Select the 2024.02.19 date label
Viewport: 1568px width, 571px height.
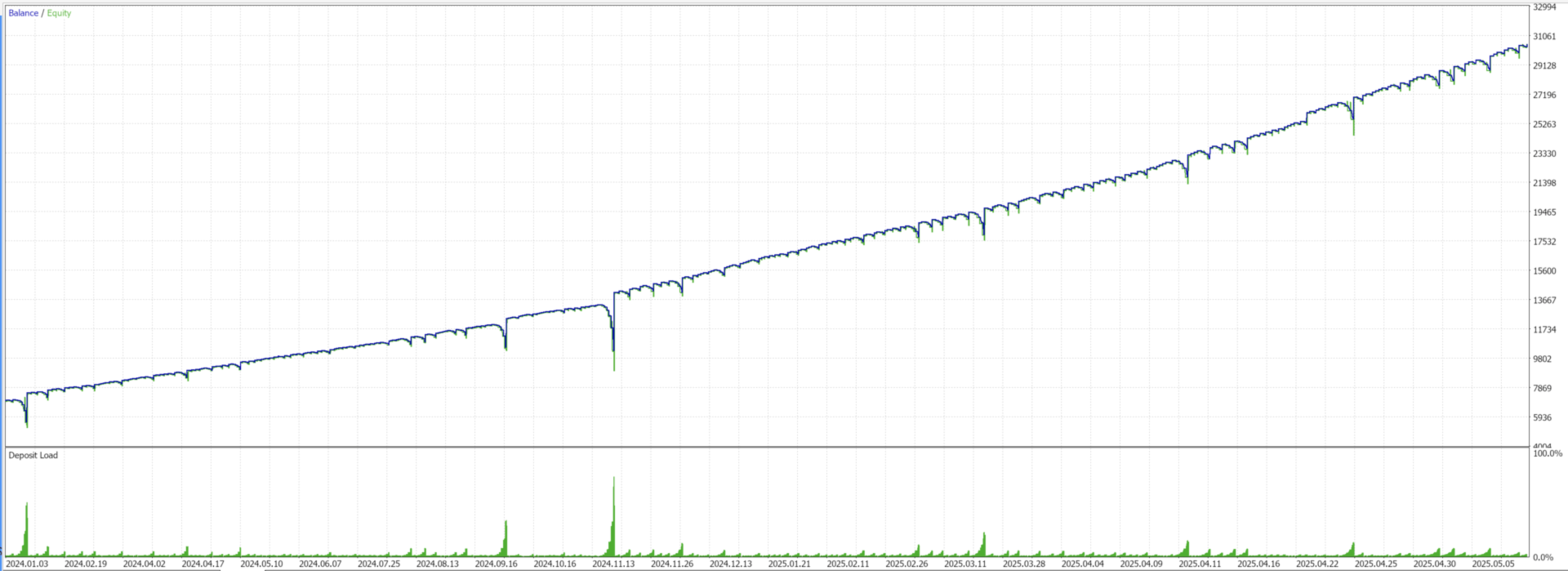click(x=86, y=564)
